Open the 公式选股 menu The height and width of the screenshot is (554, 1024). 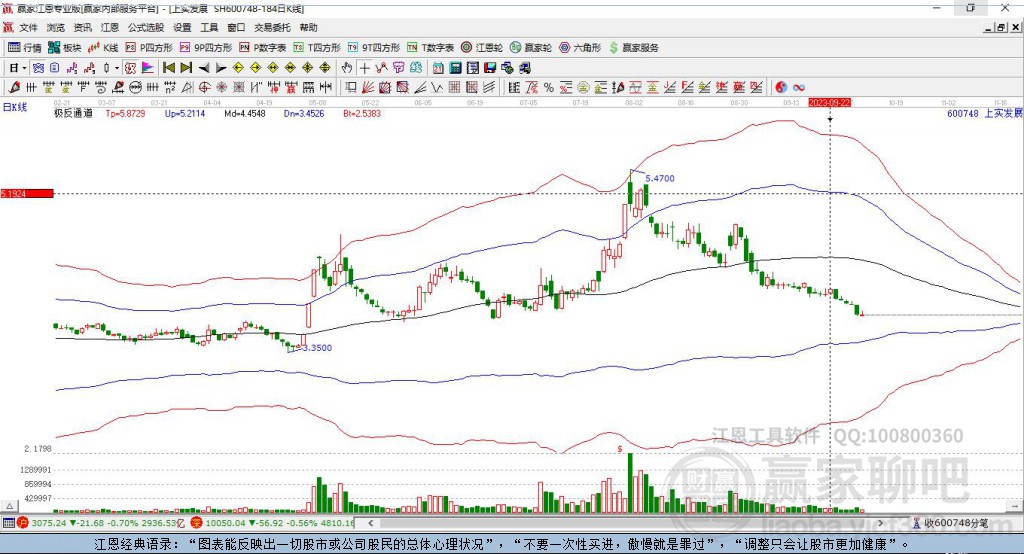[x=146, y=27]
